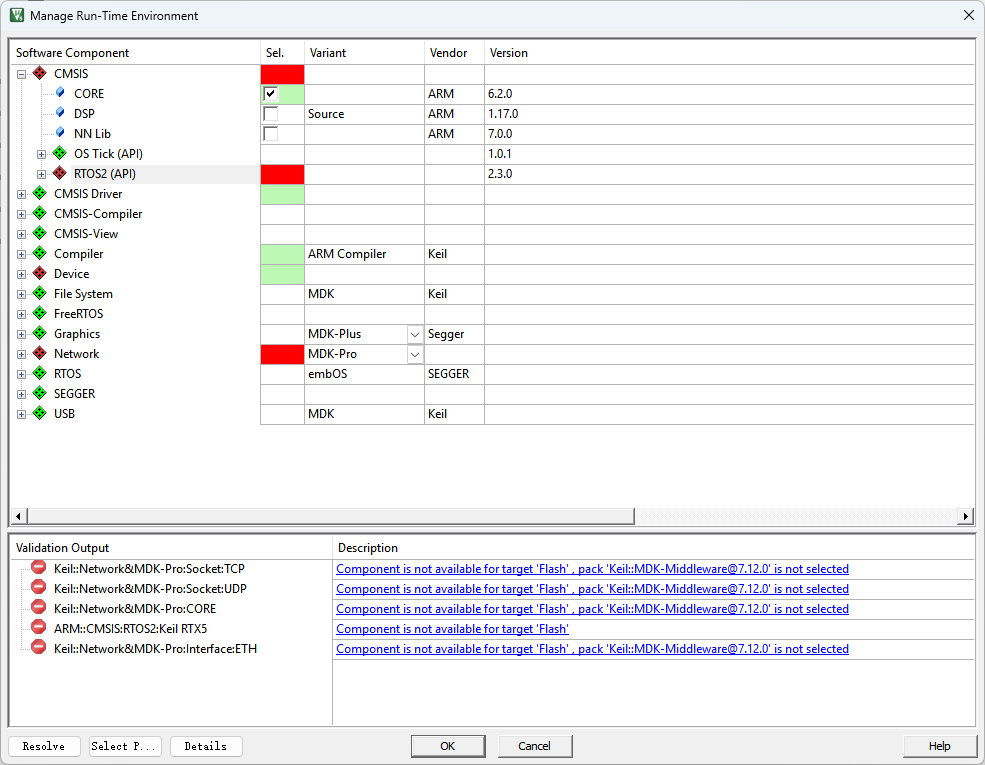The image size is (985, 765).
Task: Expand the Network node
Action: click(x=21, y=355)
